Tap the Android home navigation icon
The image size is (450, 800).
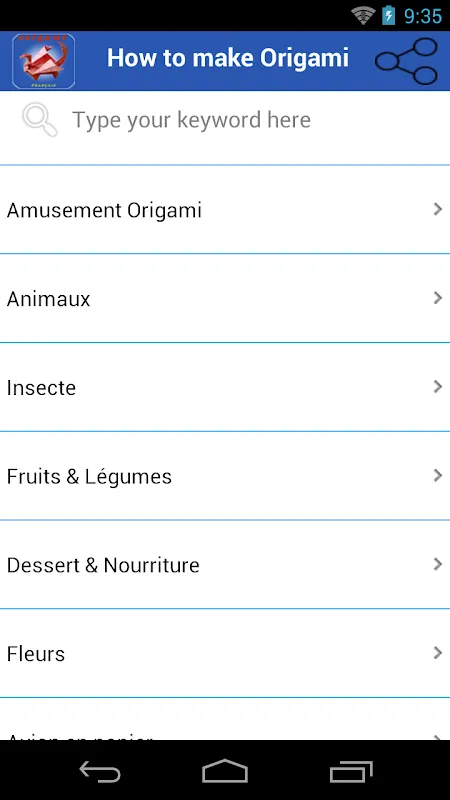(x=225, y=770)
